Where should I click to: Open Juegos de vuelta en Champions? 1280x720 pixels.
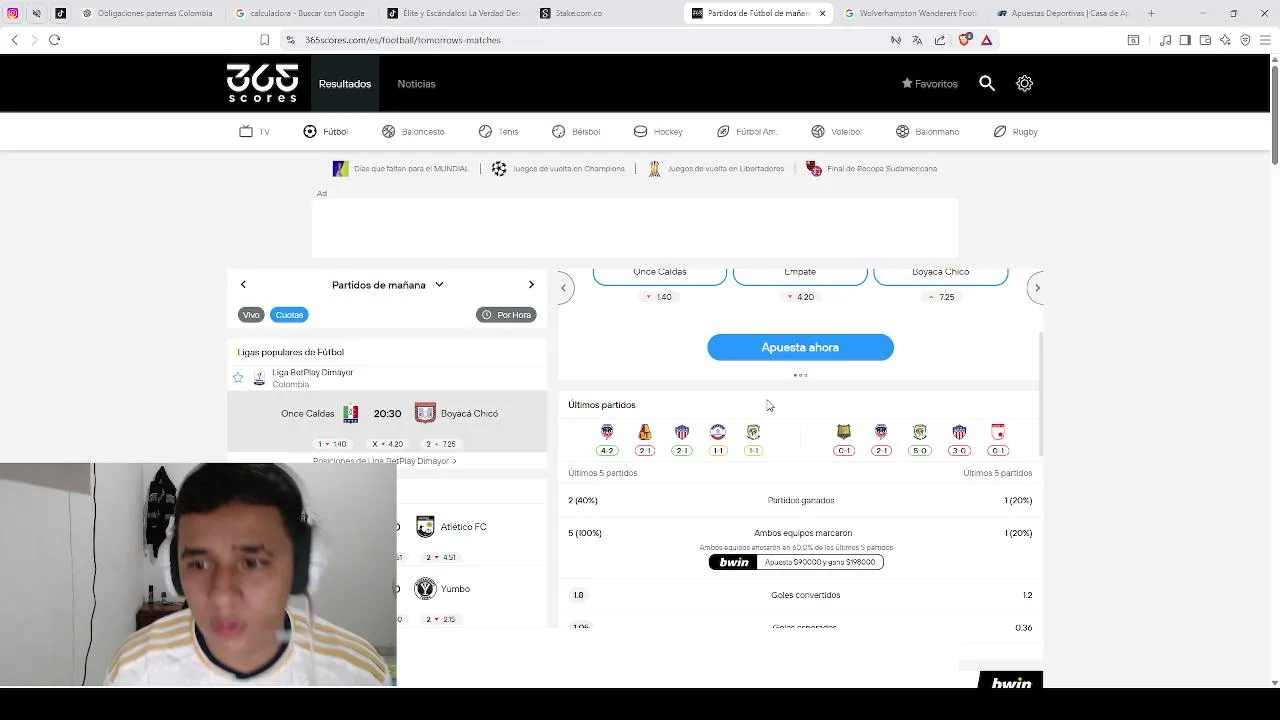pyautogui.click(x=558, y=169)
